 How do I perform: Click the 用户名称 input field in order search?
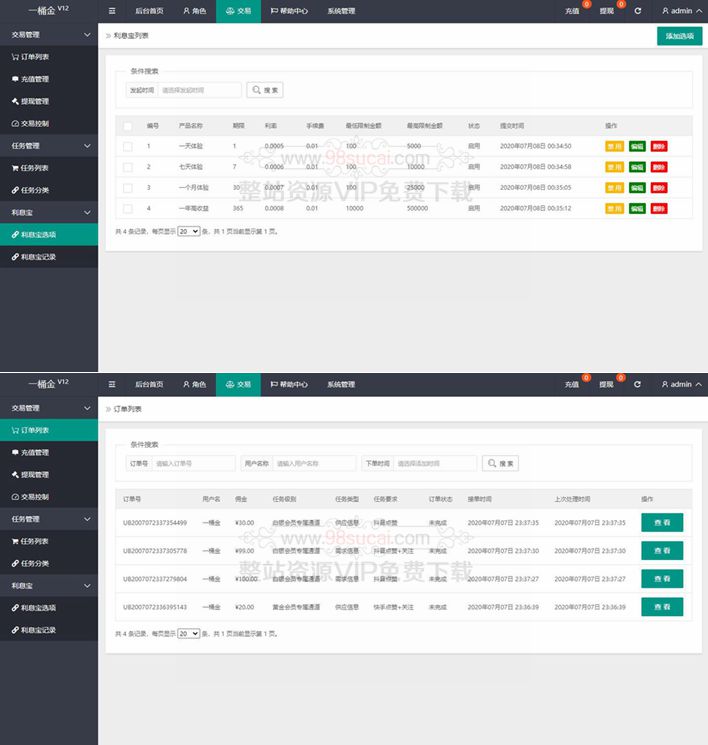(x=314, y=463)
